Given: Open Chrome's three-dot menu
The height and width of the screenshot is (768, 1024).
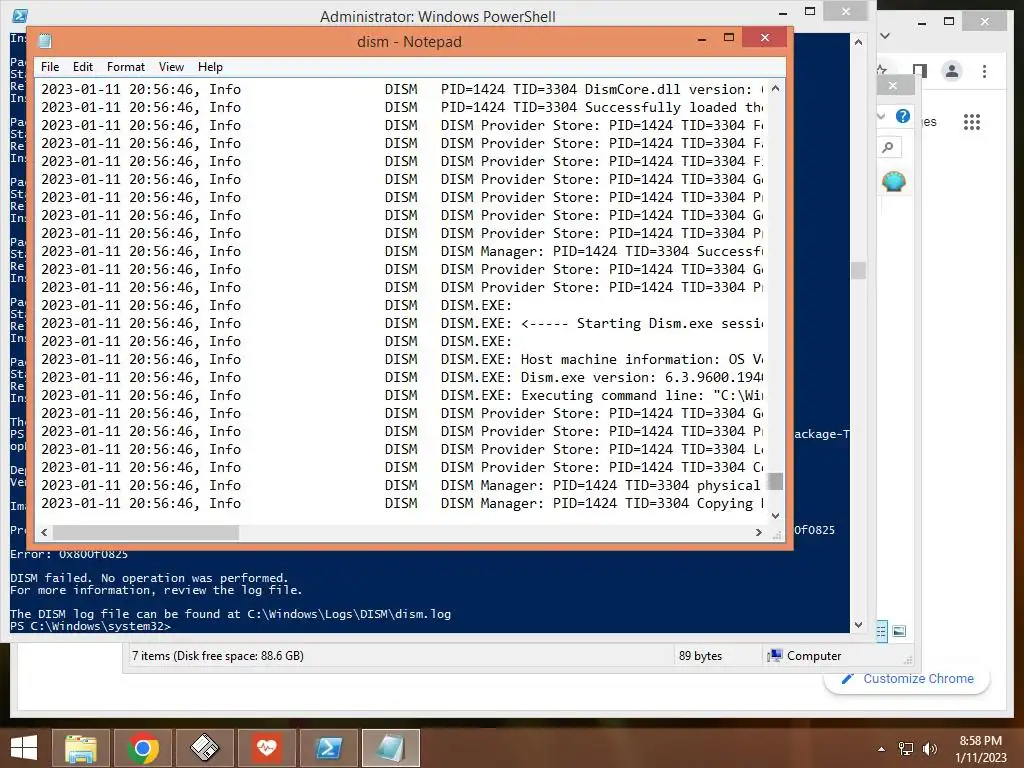Looking at the screenshot, I should click(x=984, y=71).
